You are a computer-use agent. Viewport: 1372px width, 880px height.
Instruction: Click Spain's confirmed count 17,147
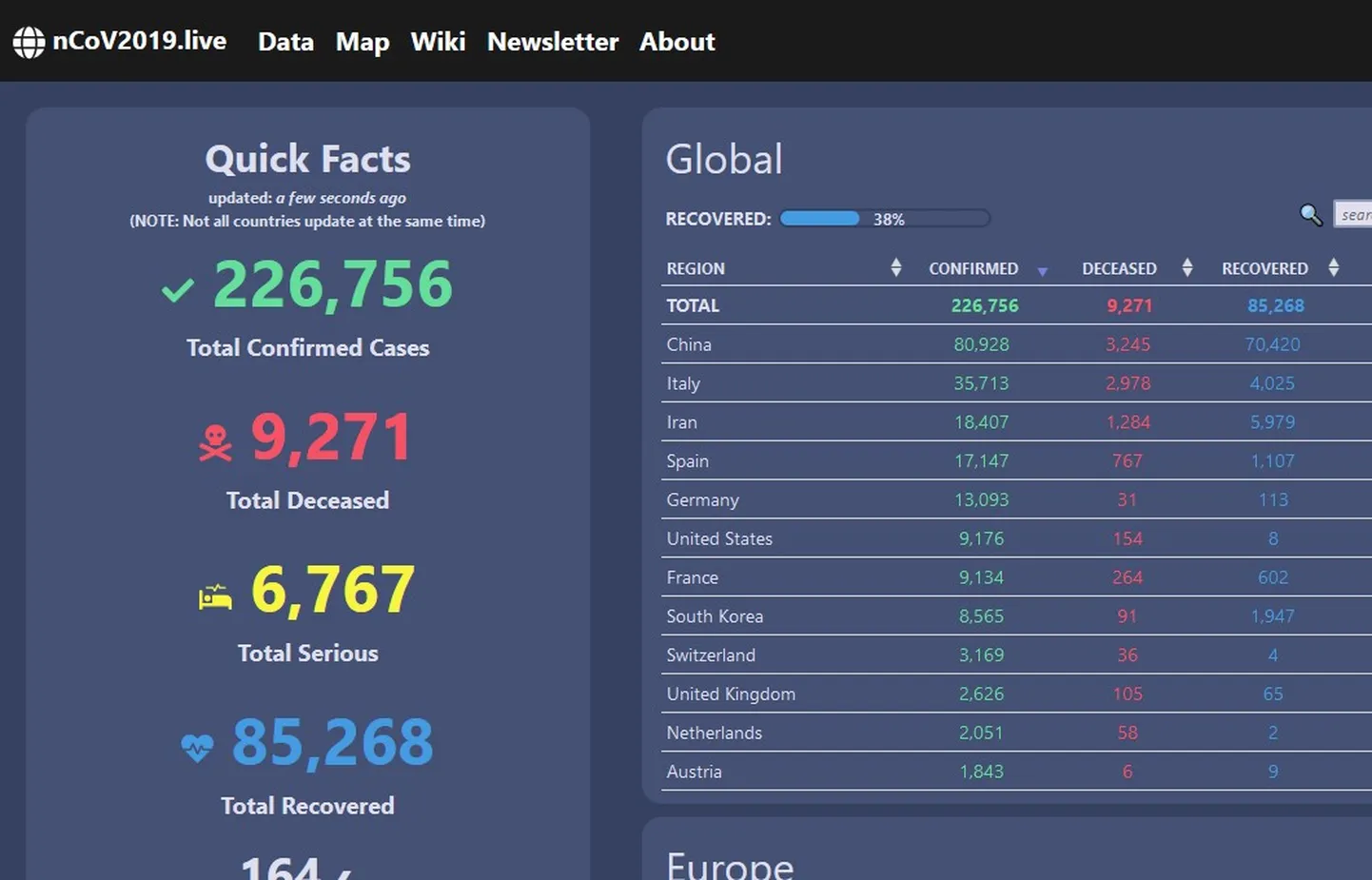981,461
